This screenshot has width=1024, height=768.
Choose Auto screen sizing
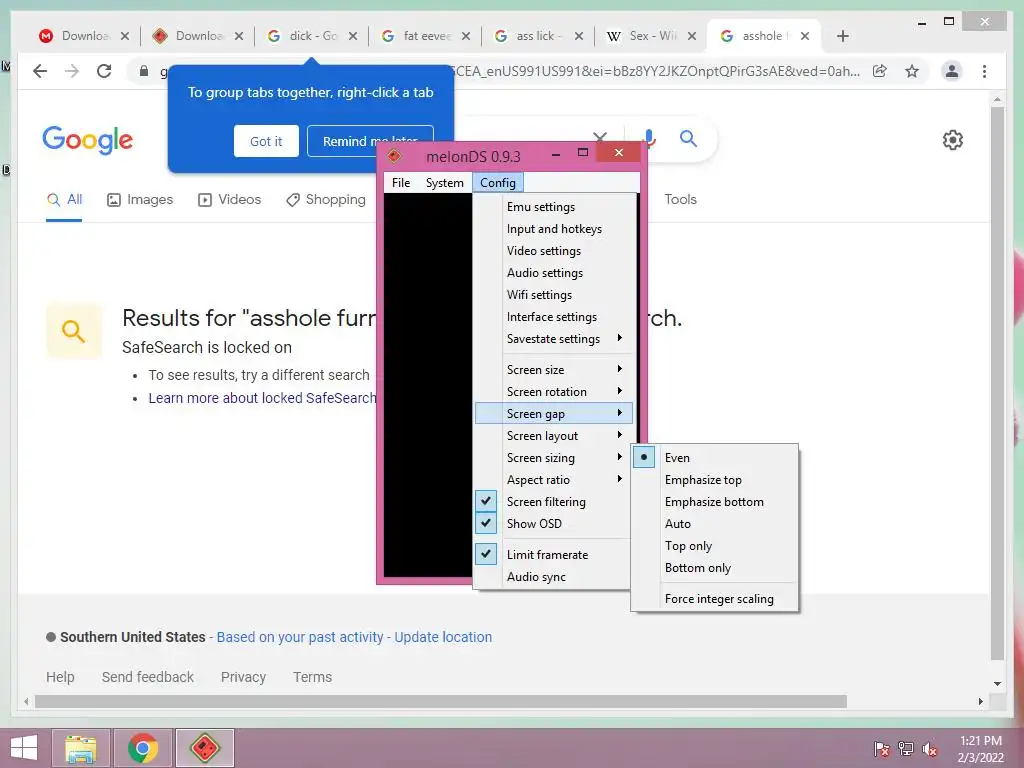(x=714, y=524)
